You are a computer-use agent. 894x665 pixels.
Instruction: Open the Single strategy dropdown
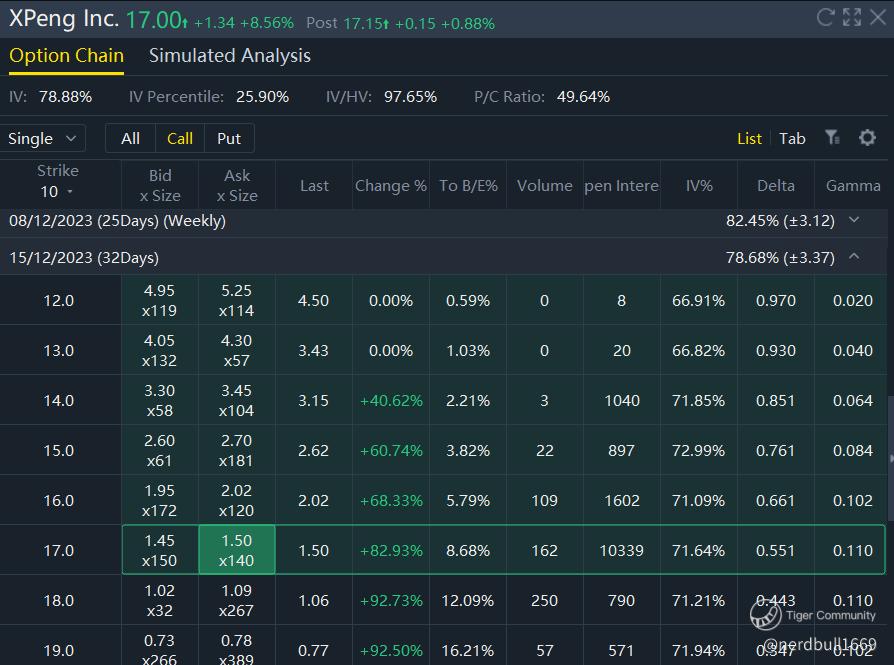[x=42, y=139]
